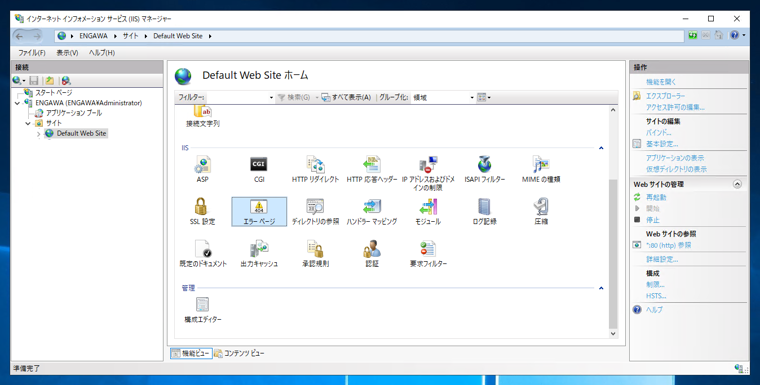760x385 pixels.
Task: Open ISAPI フィルター feature
Action: tap(484, 169)
